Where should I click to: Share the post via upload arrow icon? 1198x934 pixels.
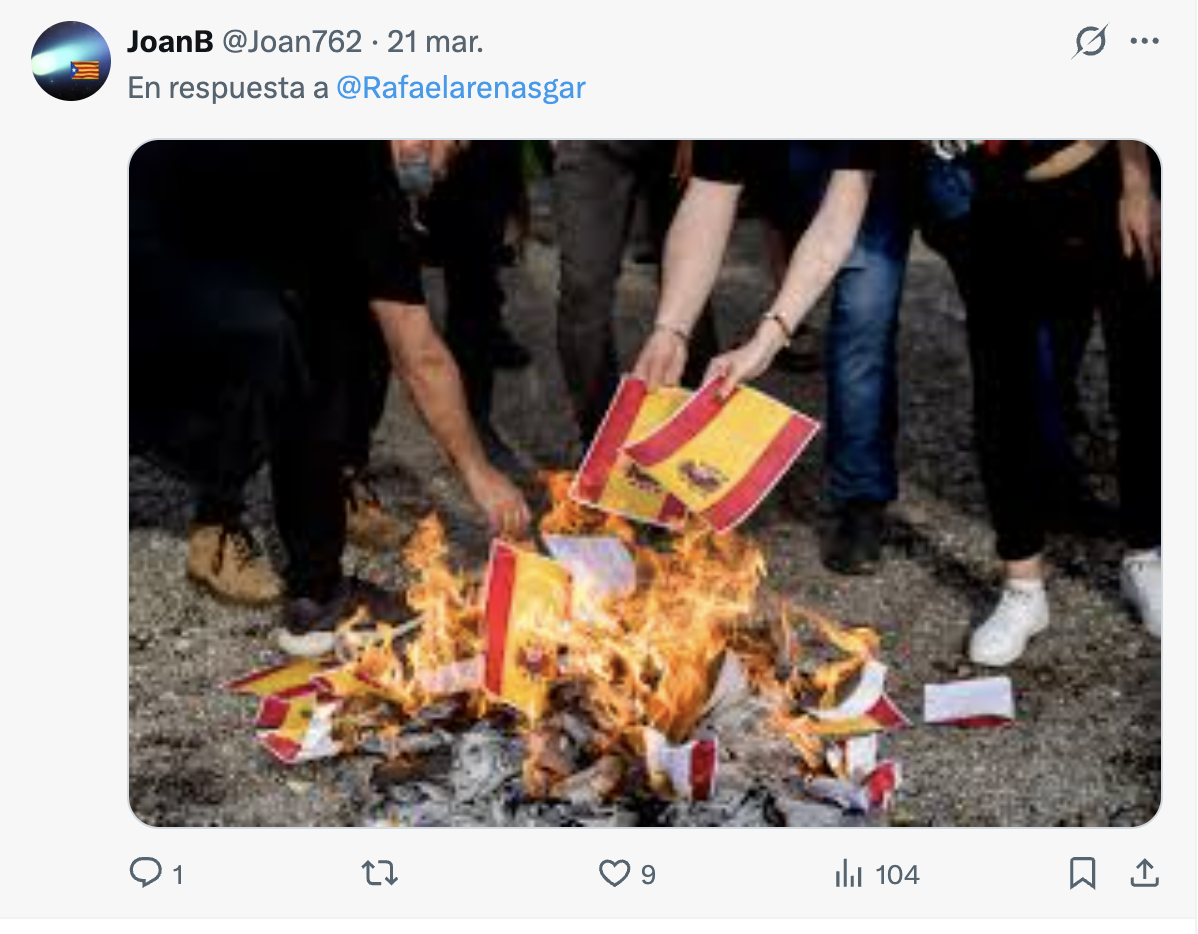coord(1145,872)
